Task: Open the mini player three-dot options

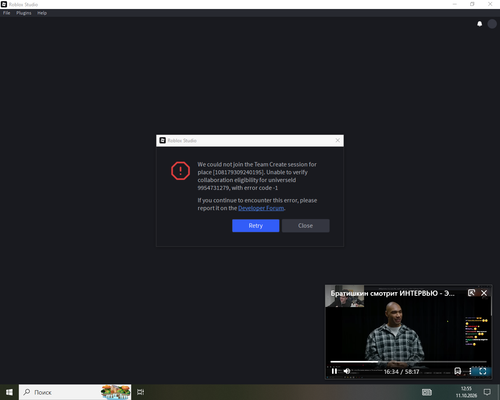Action: pos(470,371)
